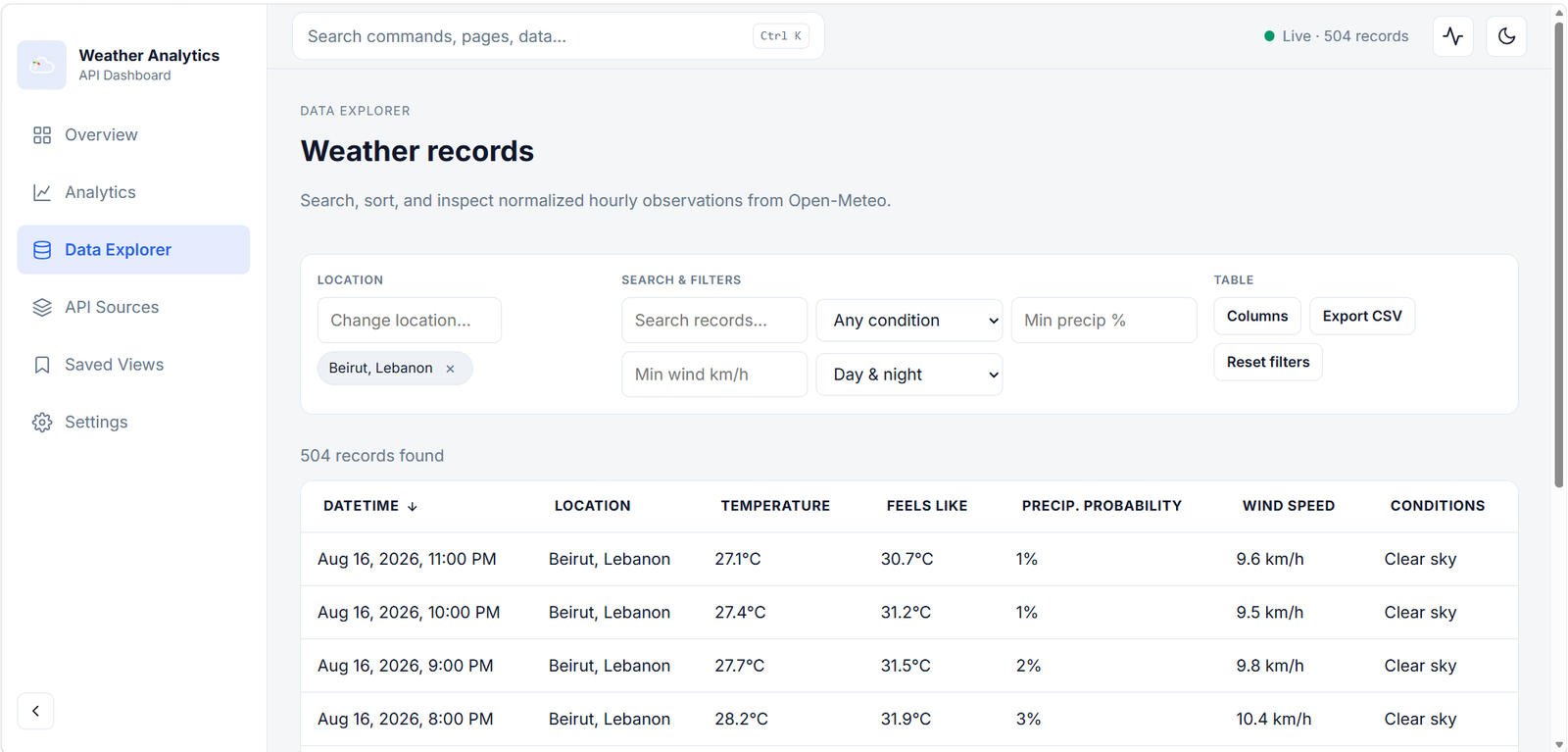This screenshot has width=1568, height=752.
Task: Click feels like value 31.9°C
Action: coord(906,720)
